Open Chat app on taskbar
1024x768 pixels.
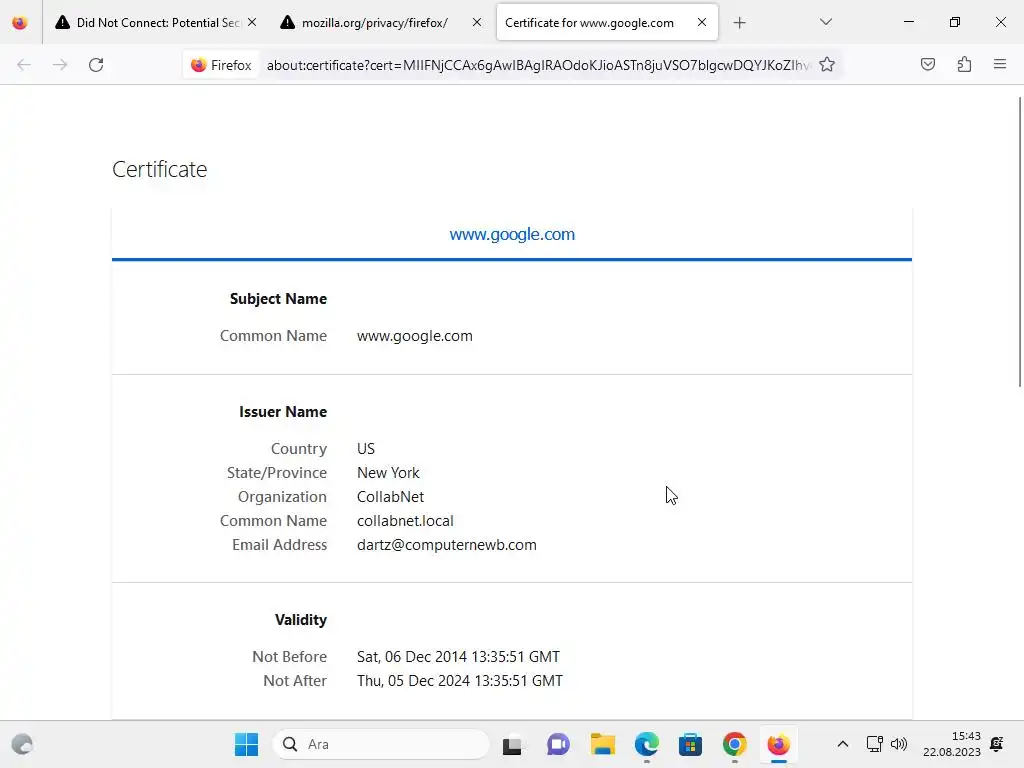pos(558,744)
